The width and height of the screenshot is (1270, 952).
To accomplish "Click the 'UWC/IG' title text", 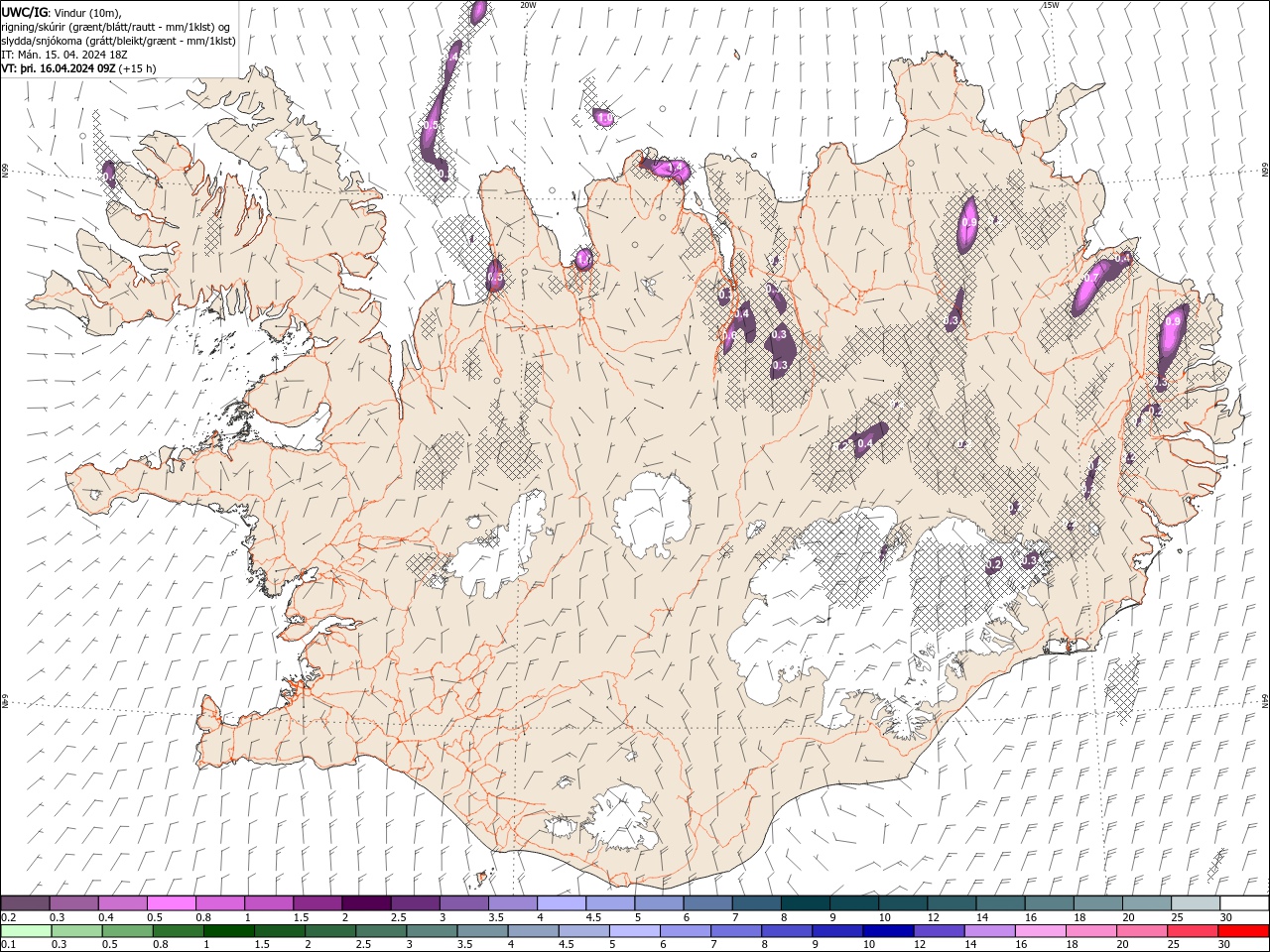I will pyautogui.click(x=24, y=11).
